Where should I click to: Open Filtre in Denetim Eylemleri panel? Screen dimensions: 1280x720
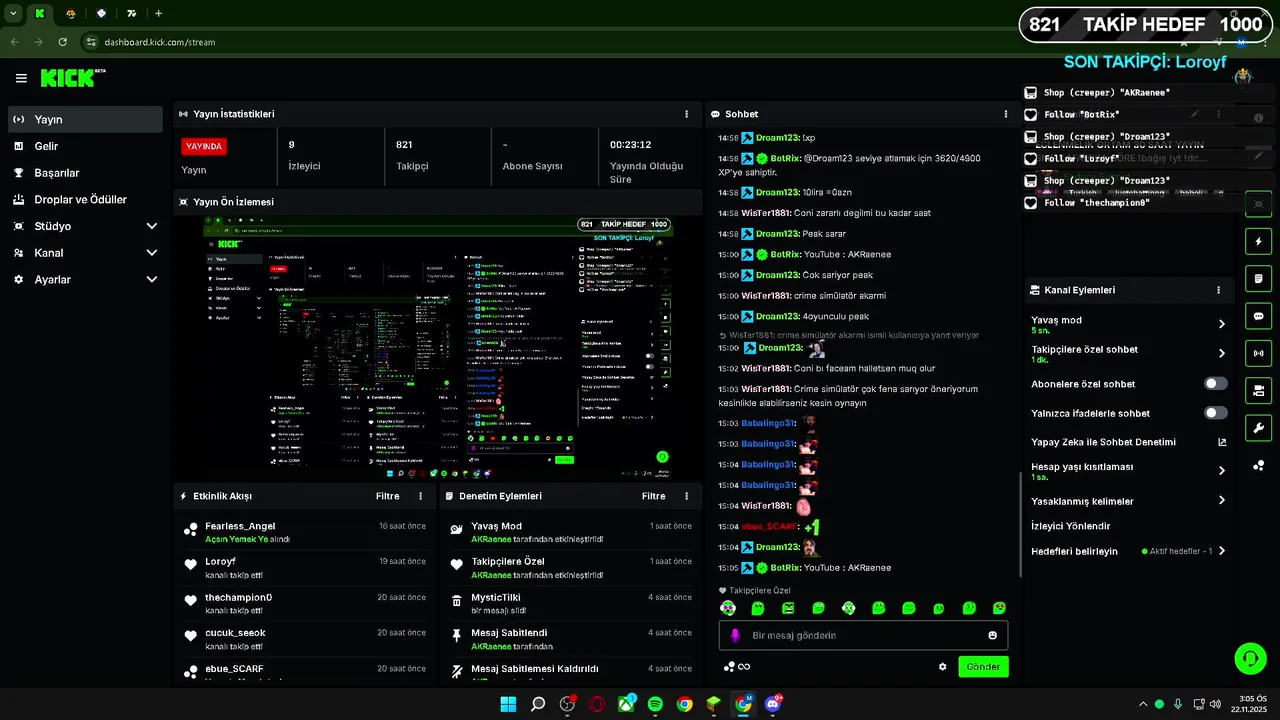coord(653,496)
